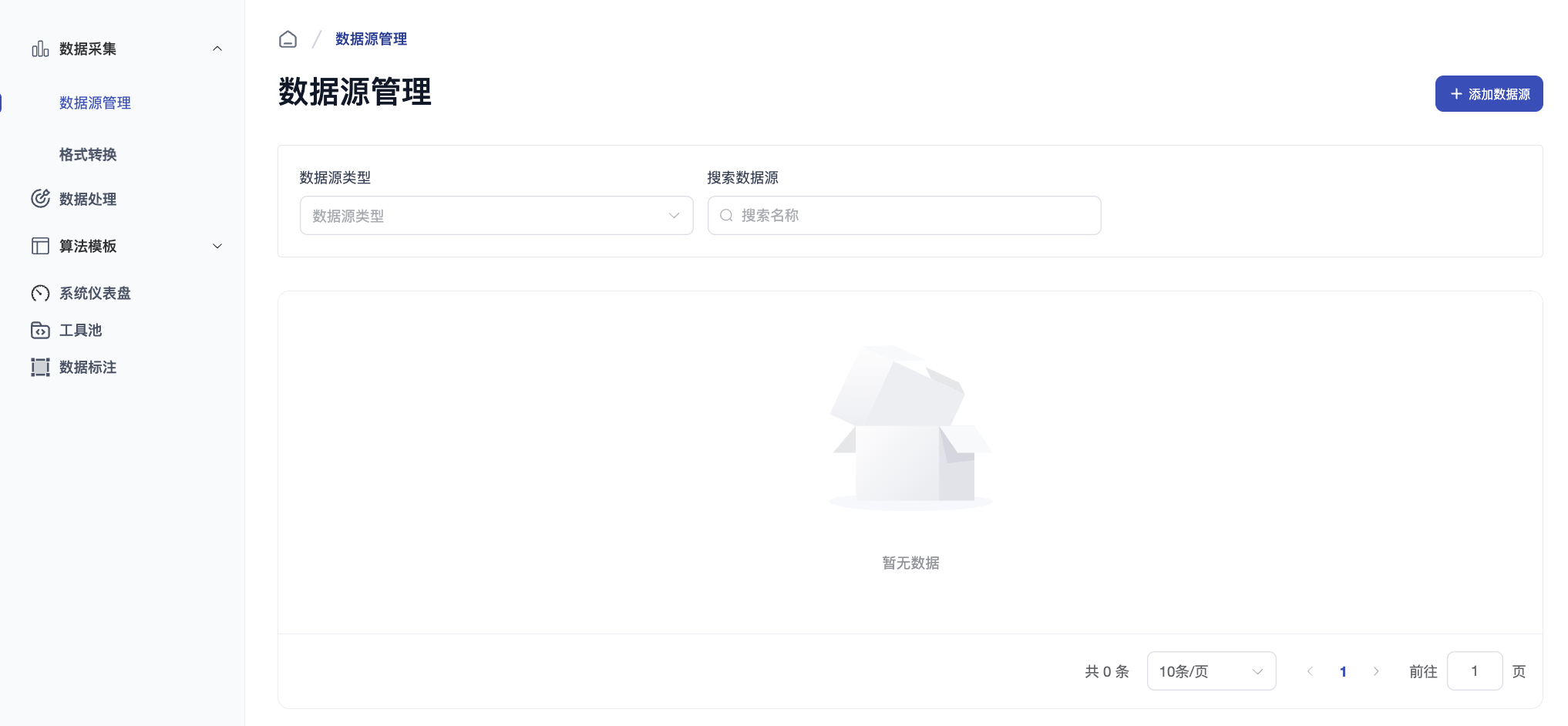Expand the 算法模板 submenu chevron
Screen dimensions: 1568x726
pyautogui.click(x=217, y=246)
